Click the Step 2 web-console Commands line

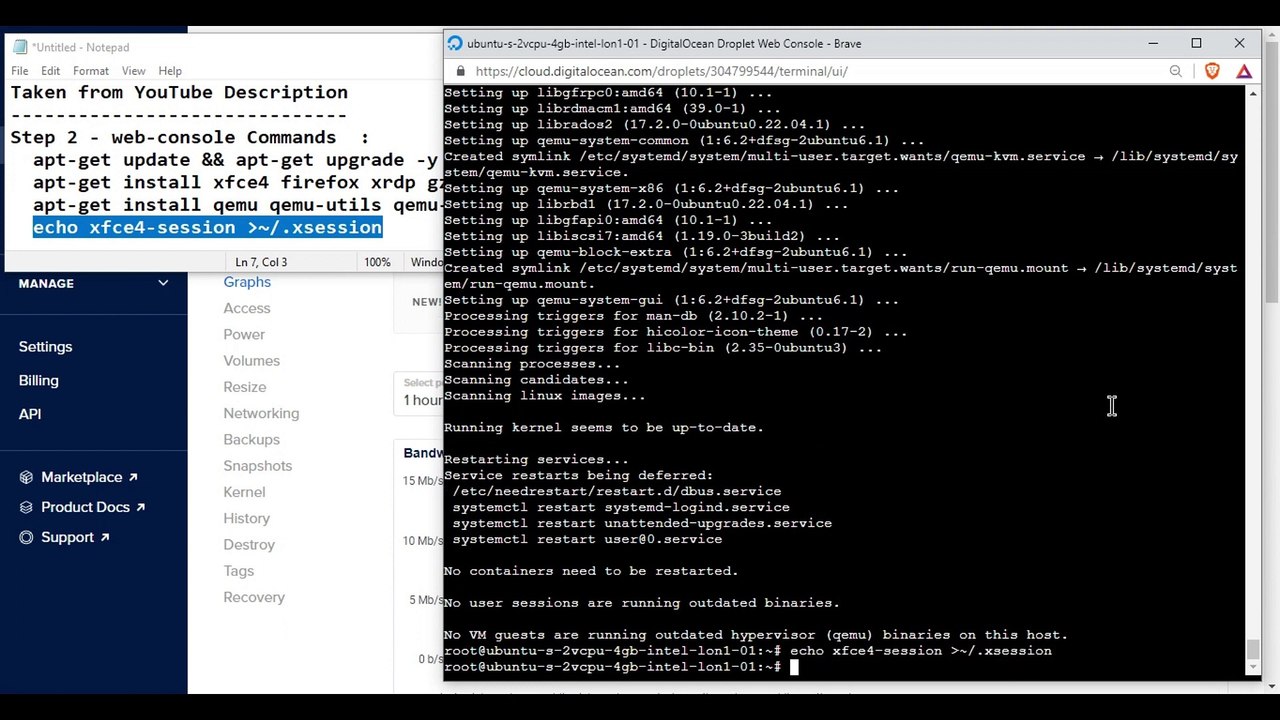coord(189,137)
